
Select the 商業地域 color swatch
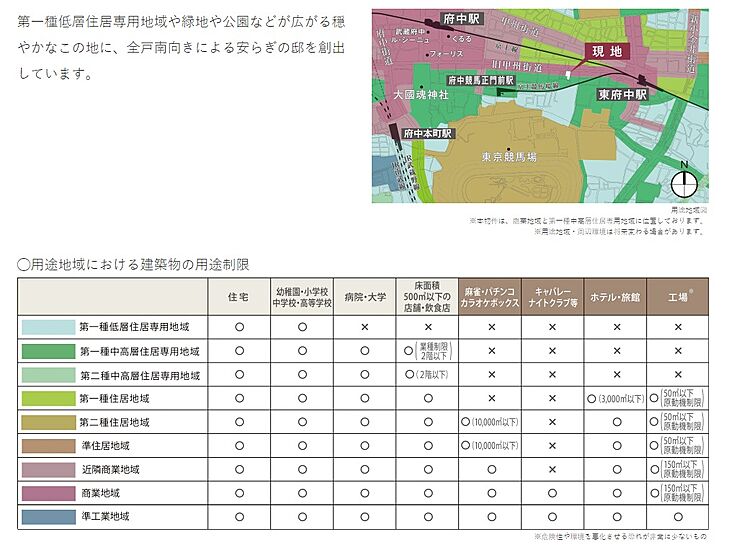point(46,493)
